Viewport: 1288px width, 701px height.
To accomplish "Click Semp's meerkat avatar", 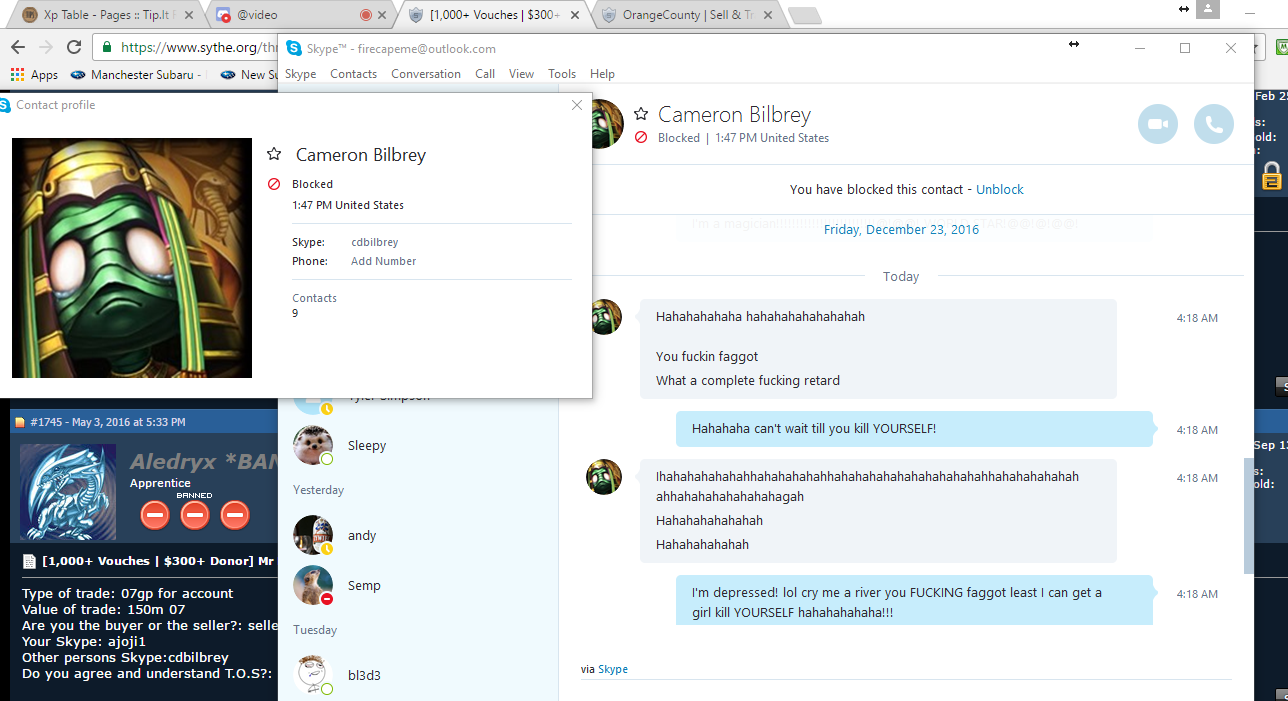I will point(313,585).
